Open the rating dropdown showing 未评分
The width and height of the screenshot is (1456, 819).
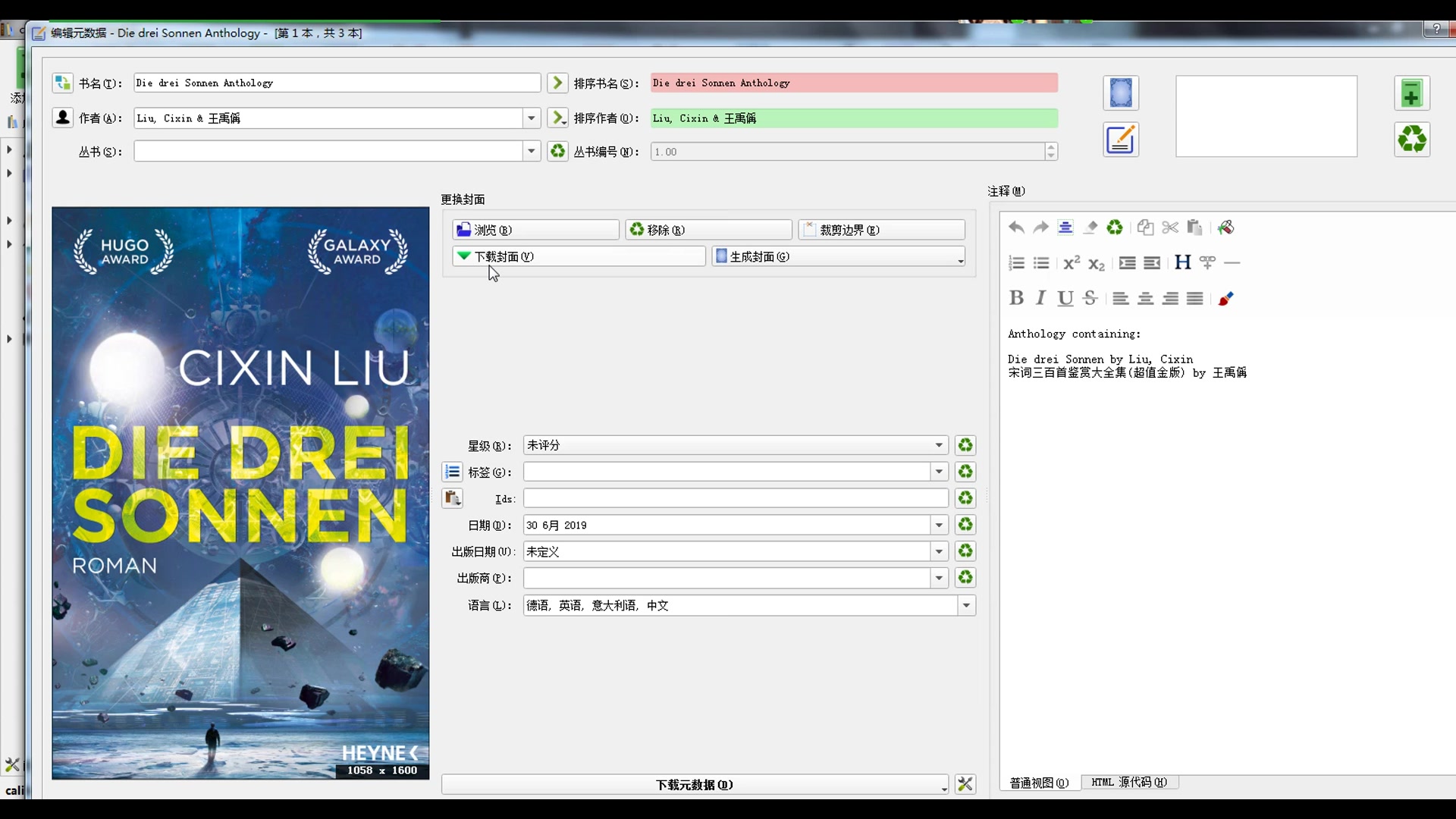click(x=939, y=445)
